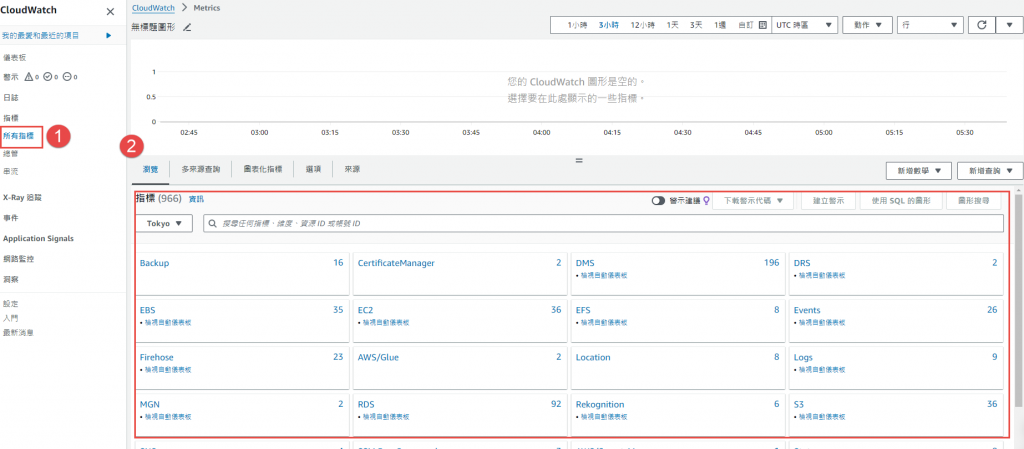
Task: Switch to the 多來源查詢 tab
Action: 200,169
